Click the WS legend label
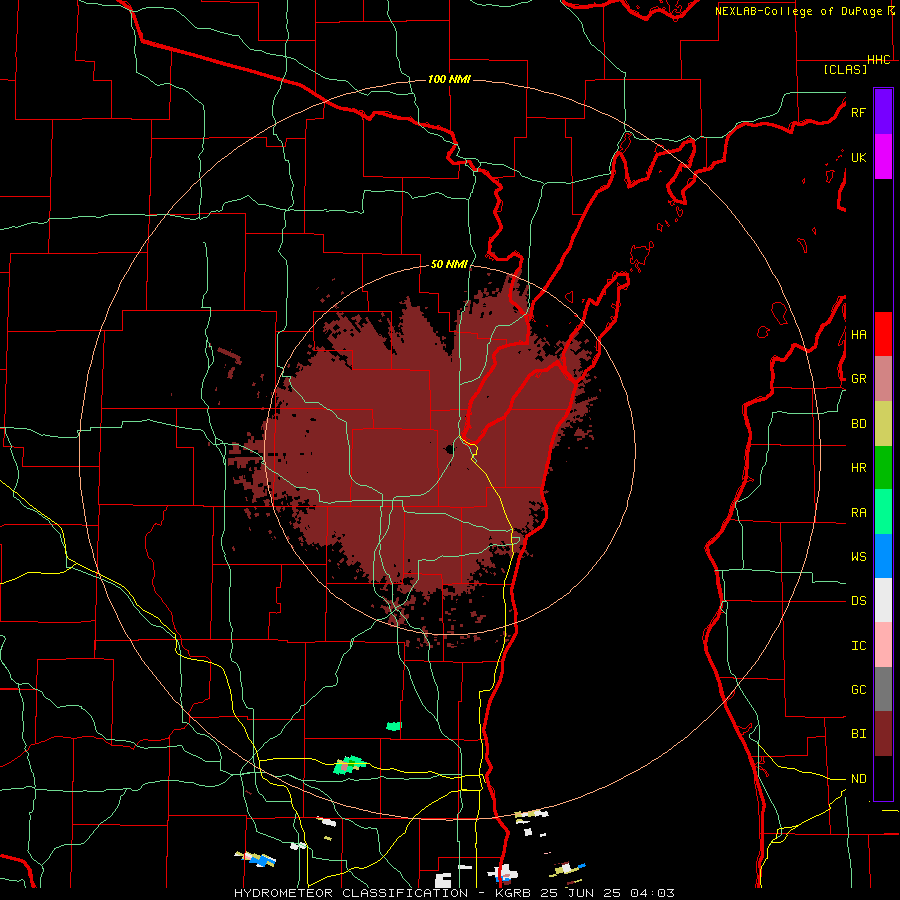The image size is (900, 900). point(858,556)
